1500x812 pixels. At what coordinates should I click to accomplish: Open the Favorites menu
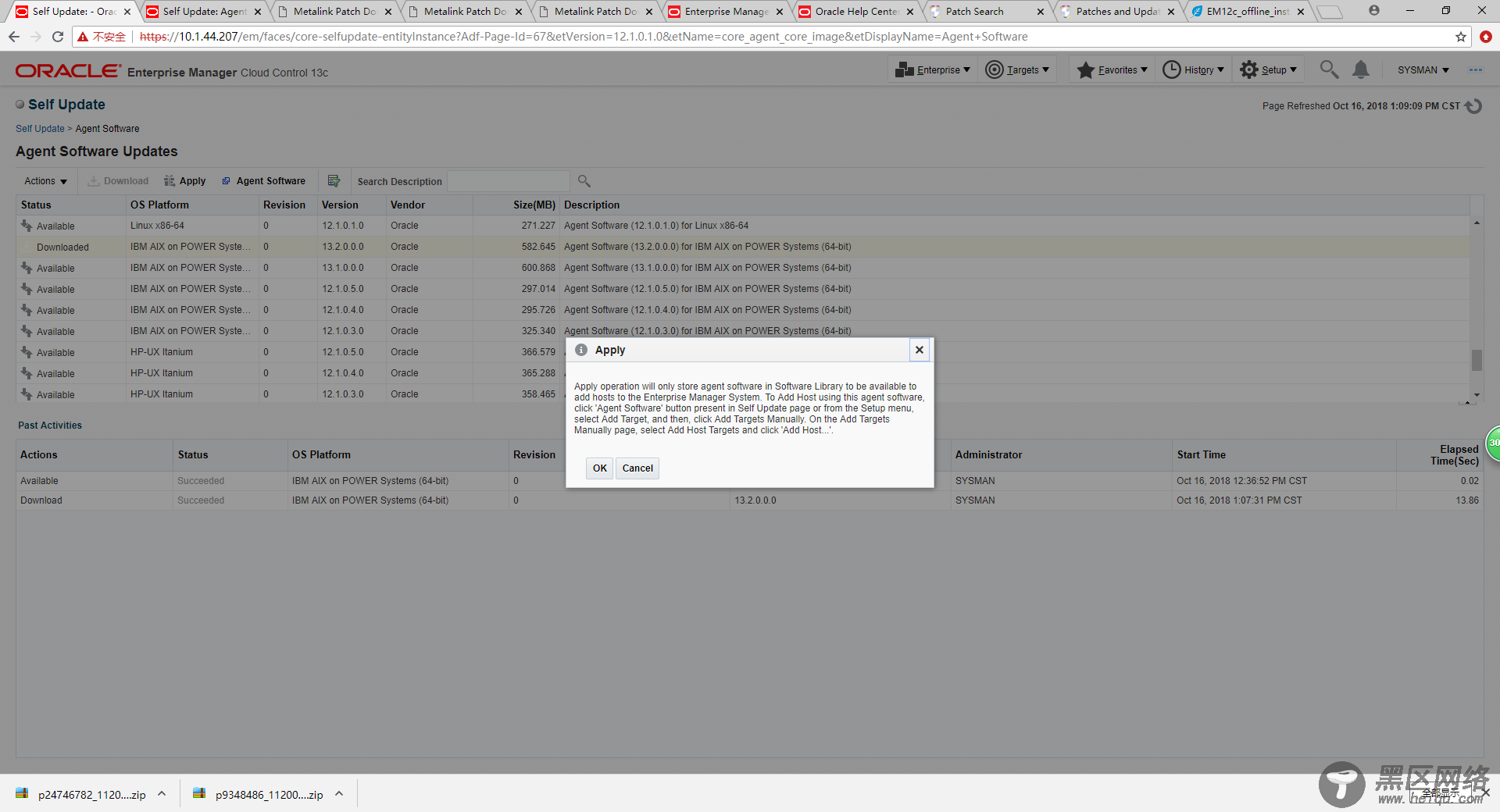tap(1112, 70)
